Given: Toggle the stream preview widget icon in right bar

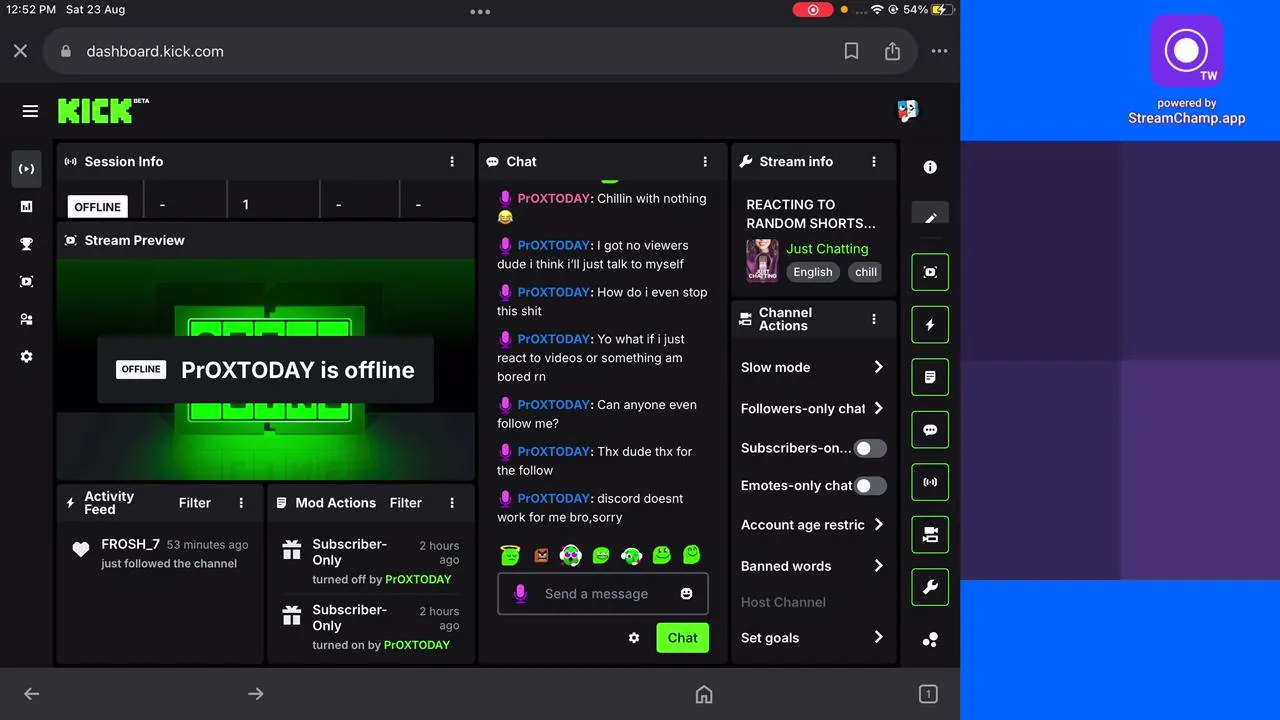Looking at the screenshot, I should tap(930, 272).
